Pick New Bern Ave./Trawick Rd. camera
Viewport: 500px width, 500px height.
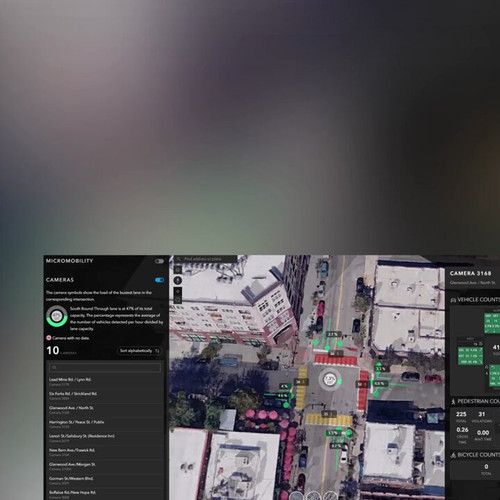point(105,452)
